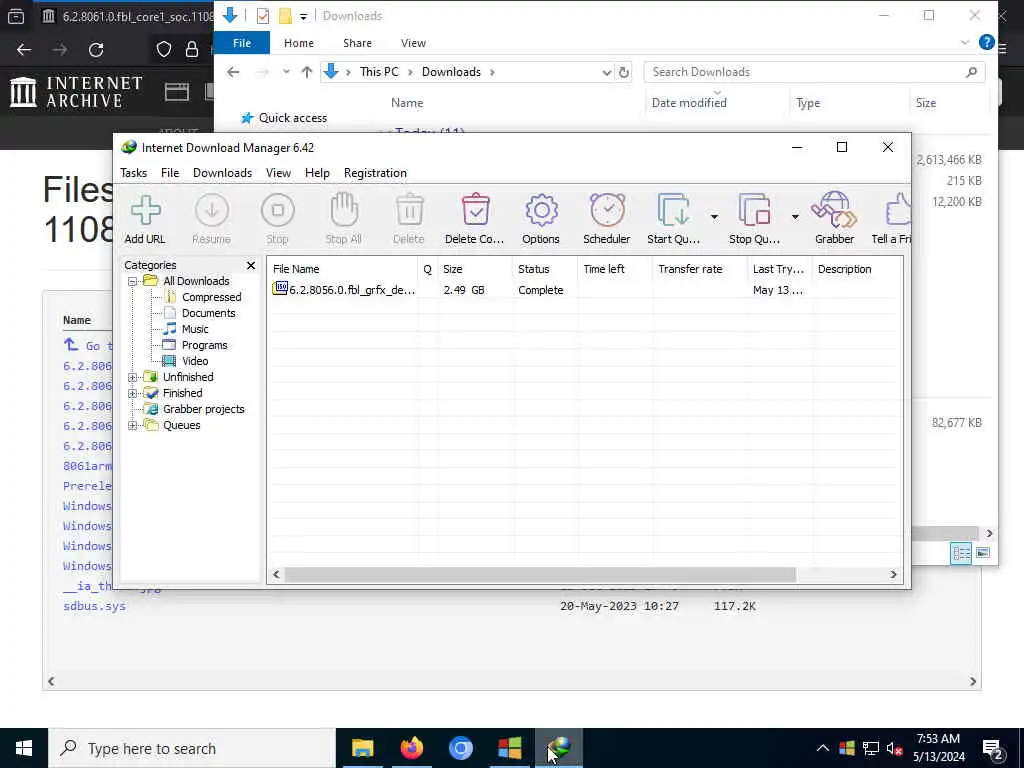
Task: Open the Grabber tool icon
Action: pyautogui.click(x=834, y=219)
